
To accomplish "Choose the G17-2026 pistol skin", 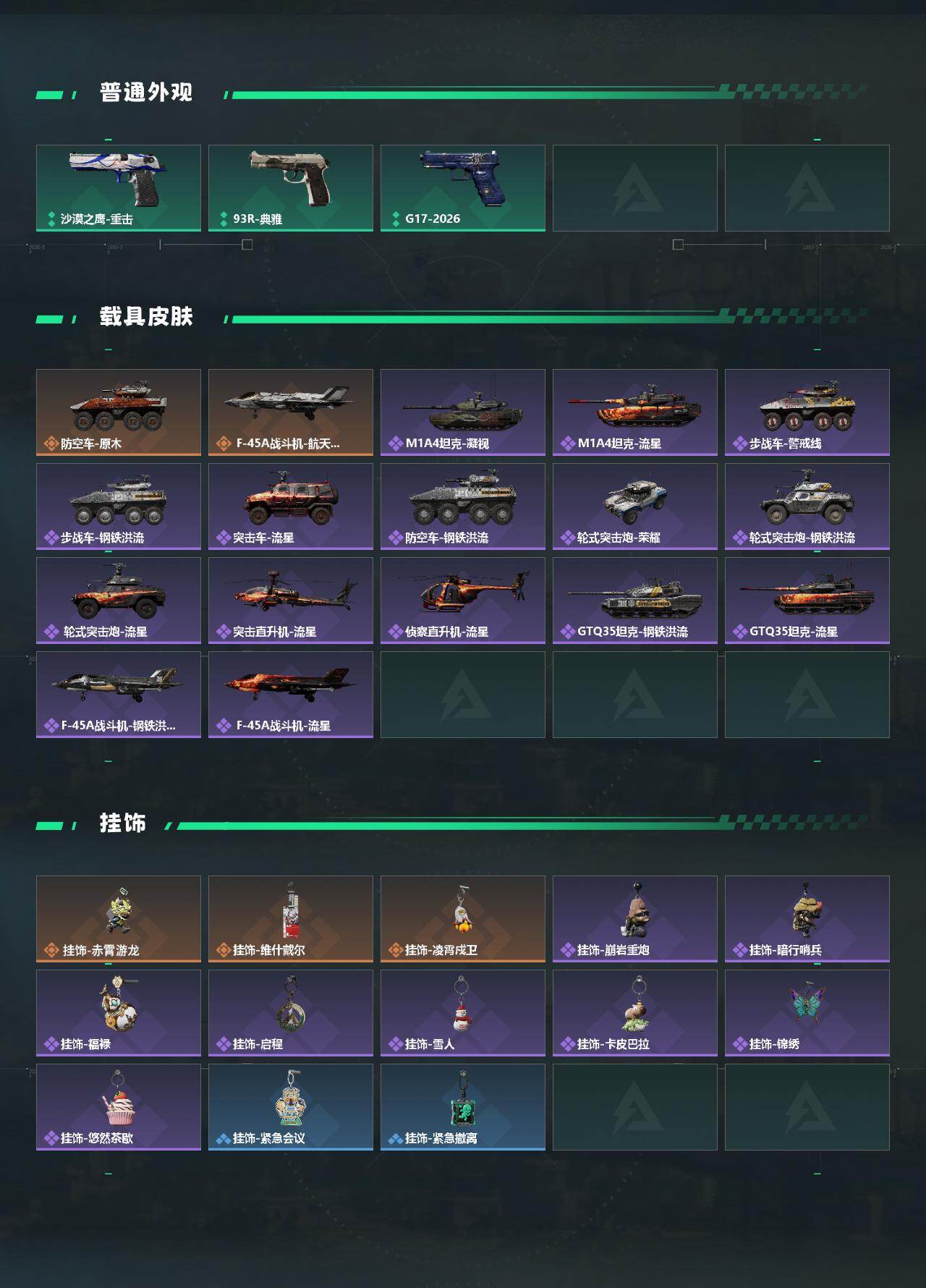I will (x=463, y=188).
